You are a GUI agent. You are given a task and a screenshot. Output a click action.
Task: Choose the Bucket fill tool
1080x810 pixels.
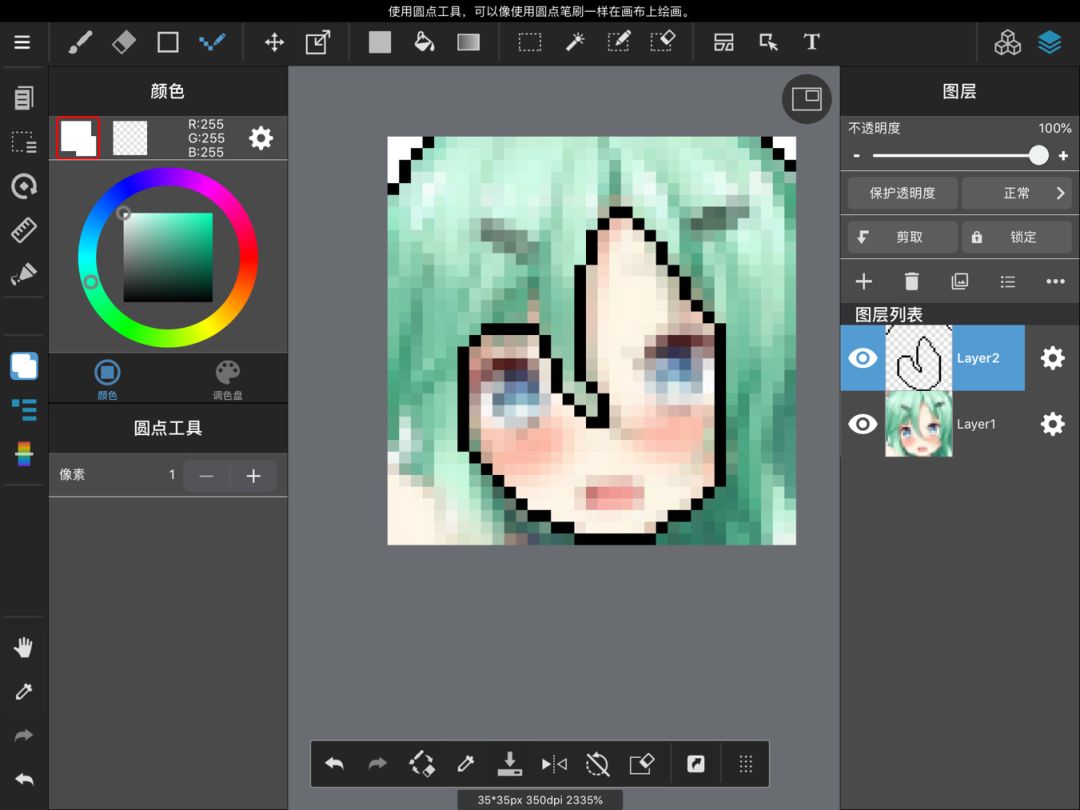424,42
